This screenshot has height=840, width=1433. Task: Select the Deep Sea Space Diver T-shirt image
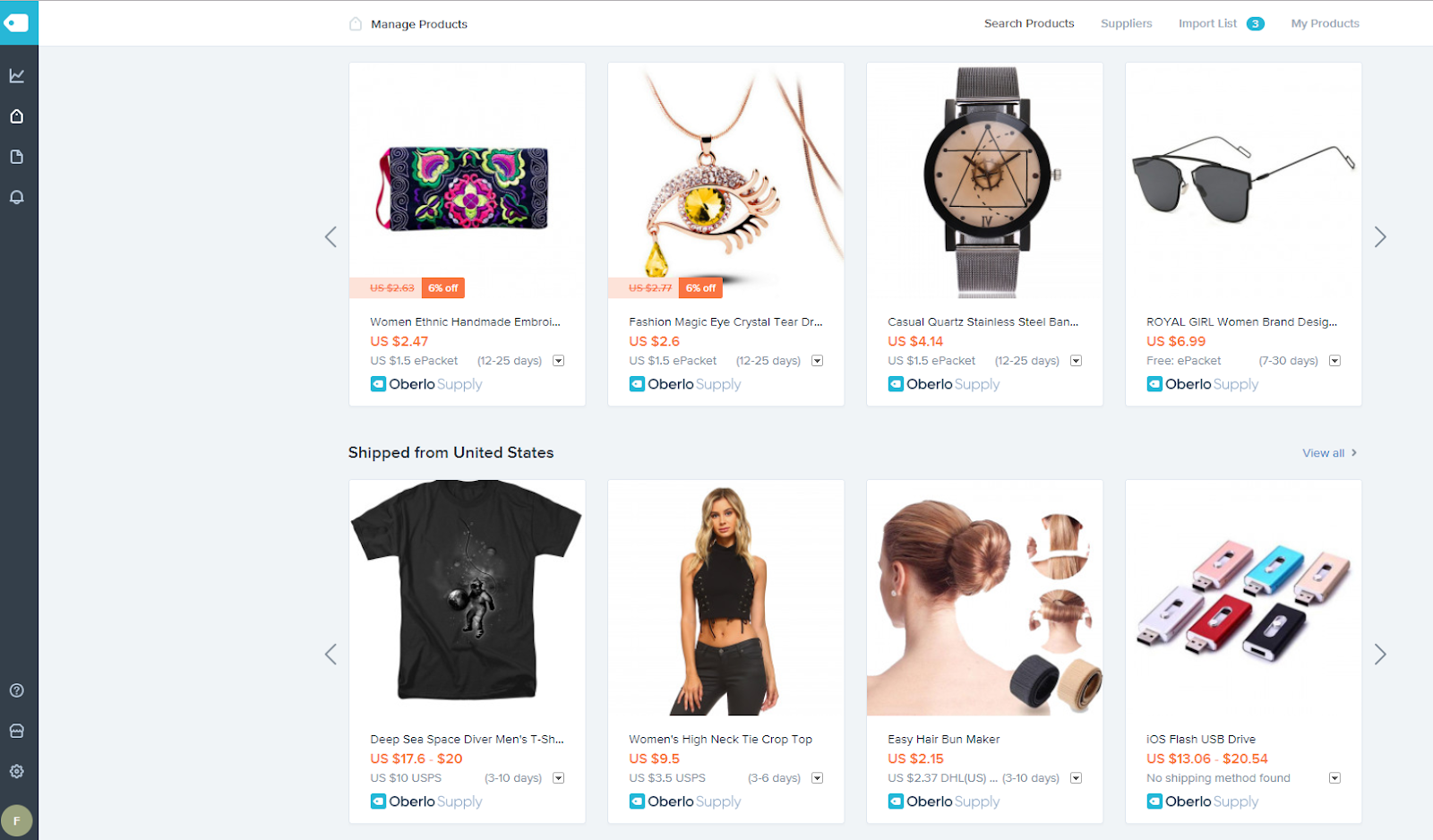[467, 597]
